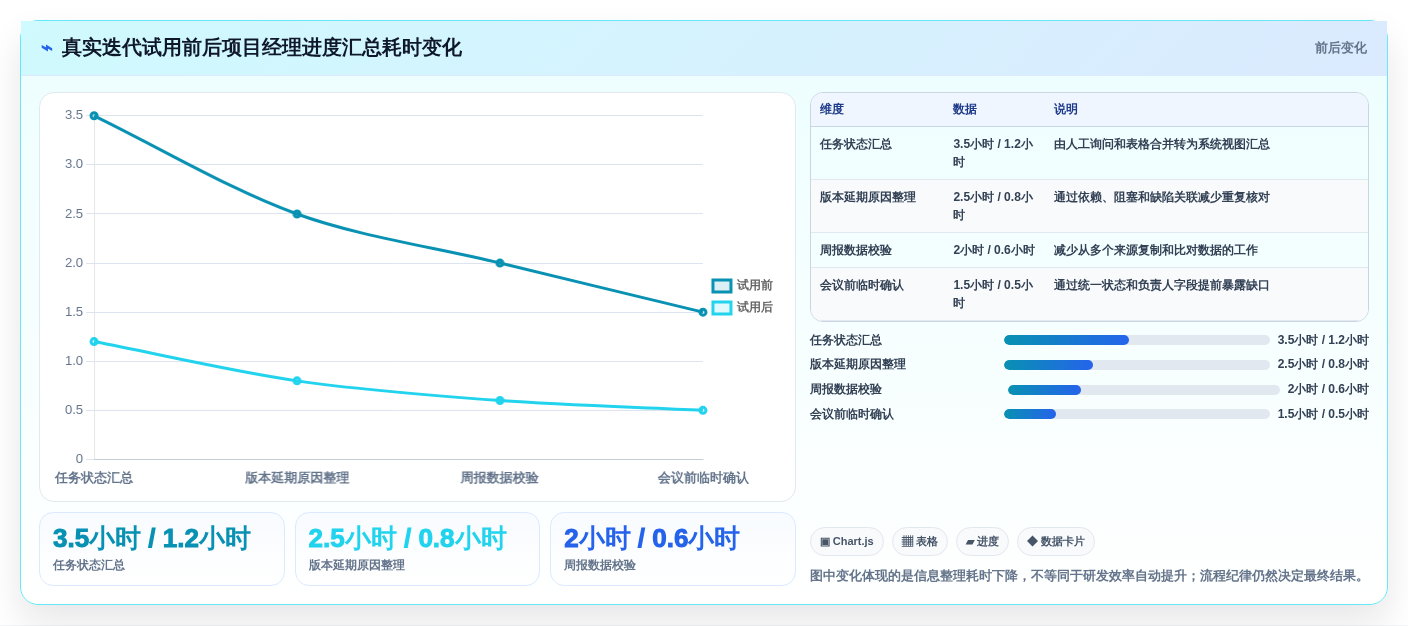Click the 表格 tag chip
The width and height of the screenshot is (1408, 626).
[x=920, y=542]
